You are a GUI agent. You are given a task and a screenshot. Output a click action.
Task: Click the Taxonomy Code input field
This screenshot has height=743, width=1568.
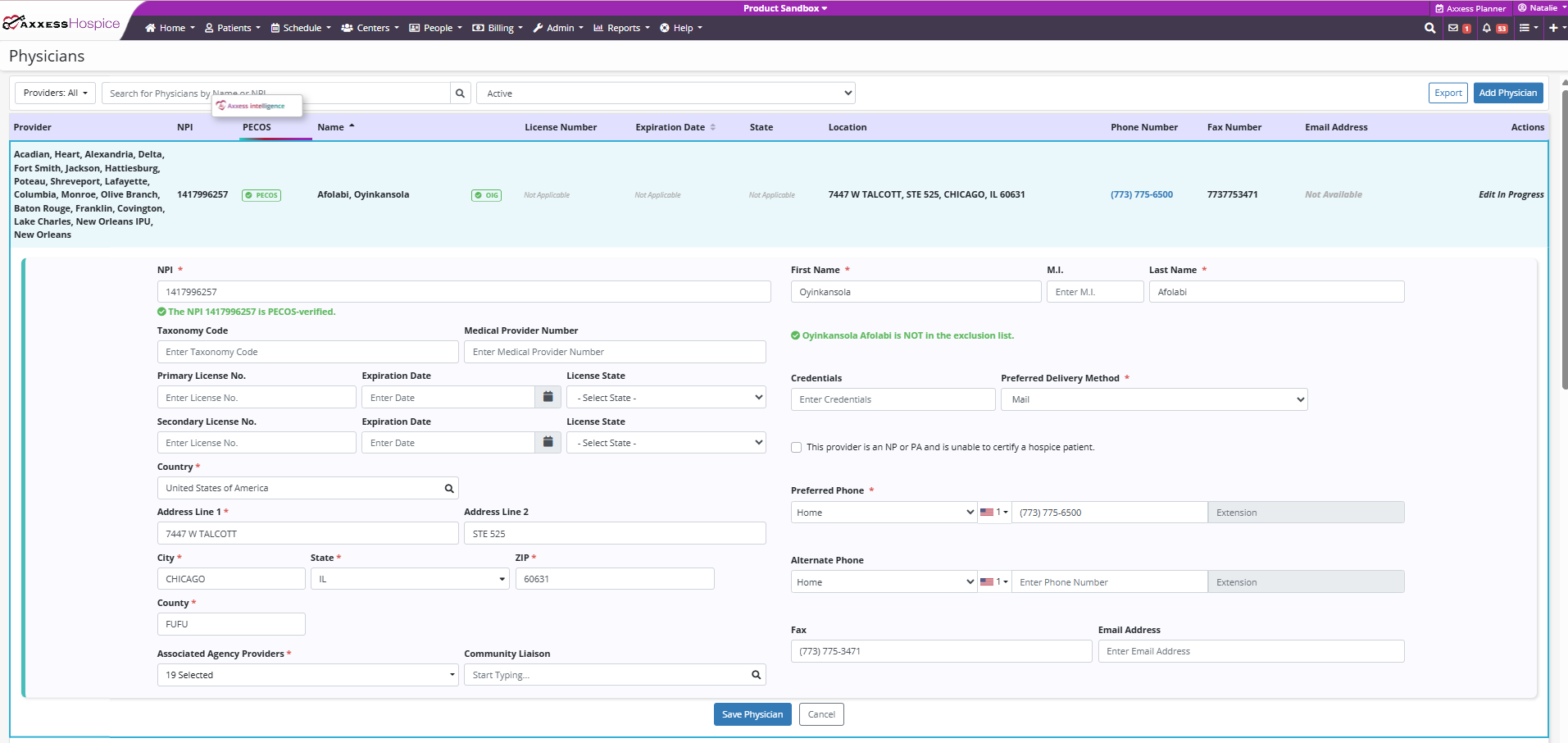click(307, 353)
